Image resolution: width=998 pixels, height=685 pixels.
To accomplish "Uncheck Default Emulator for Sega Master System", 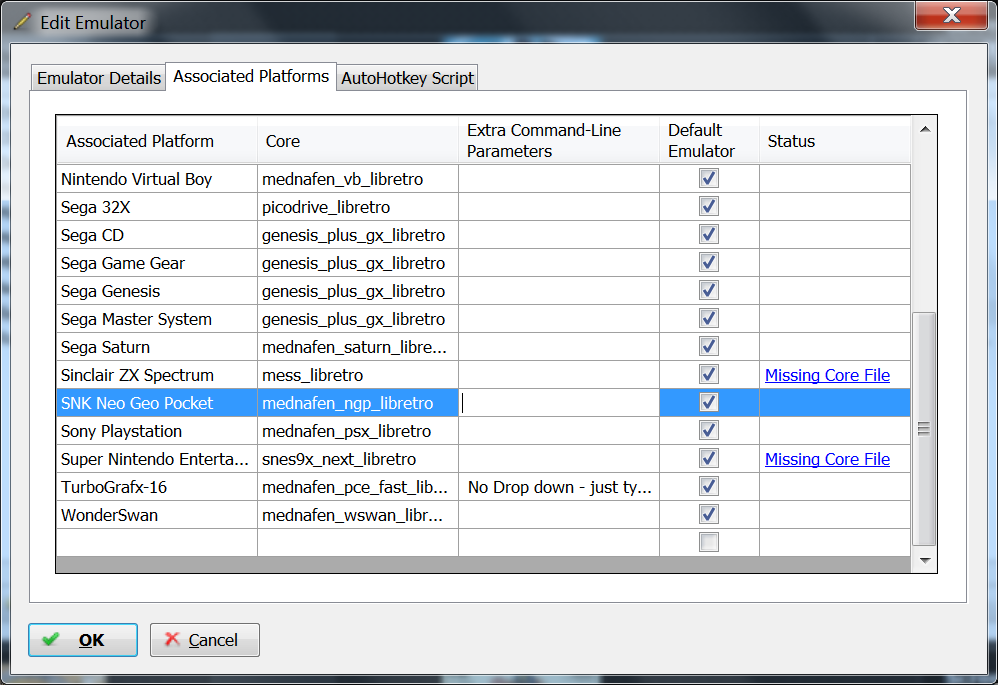I will coord(709,318).
